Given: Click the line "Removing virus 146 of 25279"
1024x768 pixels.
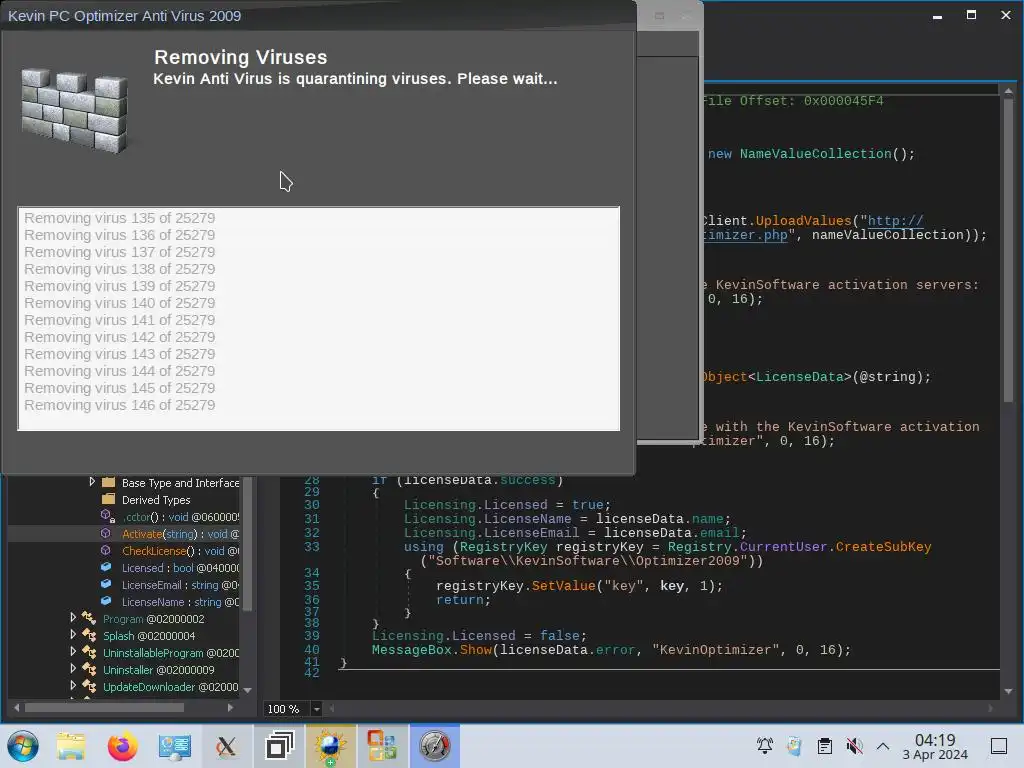Looking at the screenshot, I should [x=120, y=405].
